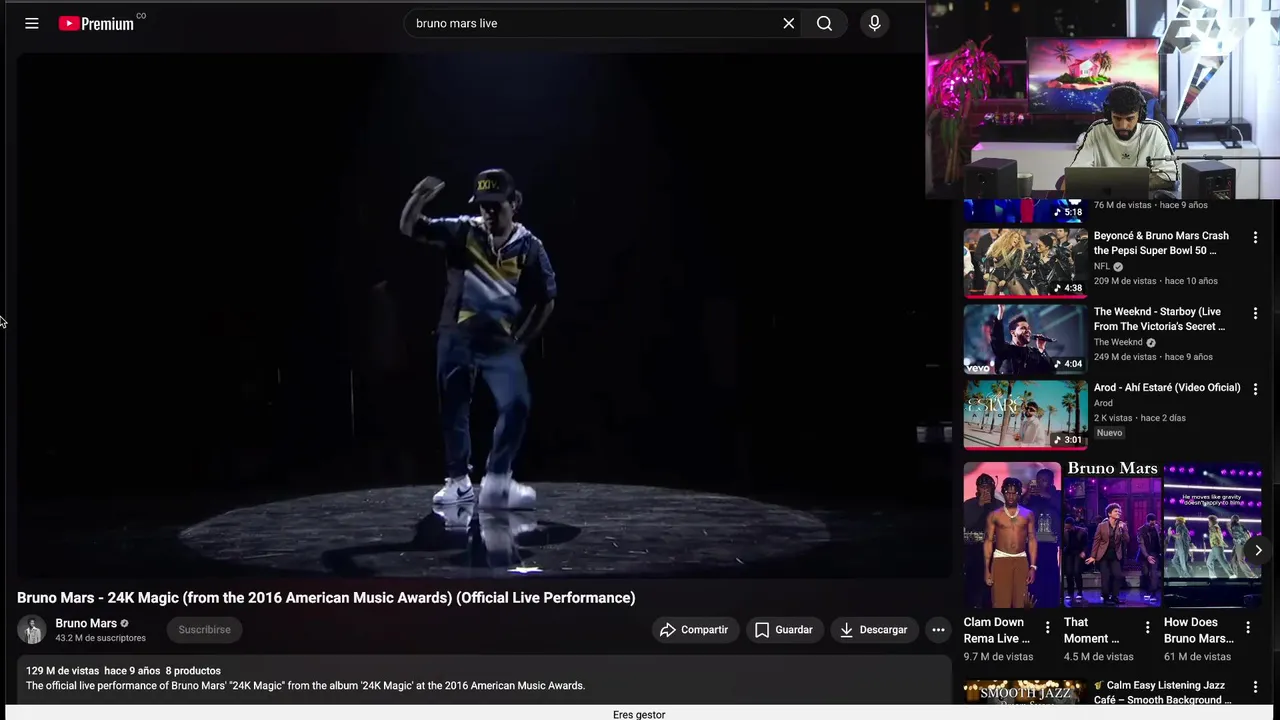Screen dimensions: 1280x720
Task: Save the video with Guardar
Action: (x=783, y=630)
